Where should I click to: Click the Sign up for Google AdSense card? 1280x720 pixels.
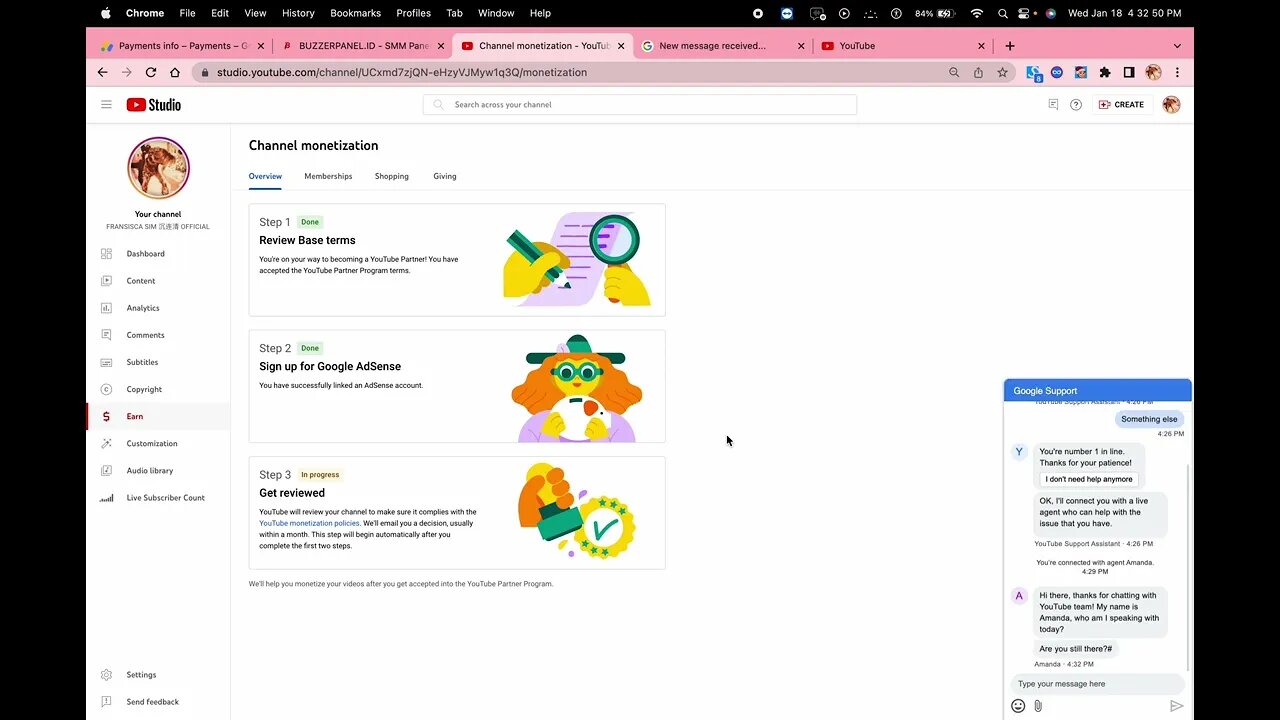pyautogui.click(x=457, y=386)
